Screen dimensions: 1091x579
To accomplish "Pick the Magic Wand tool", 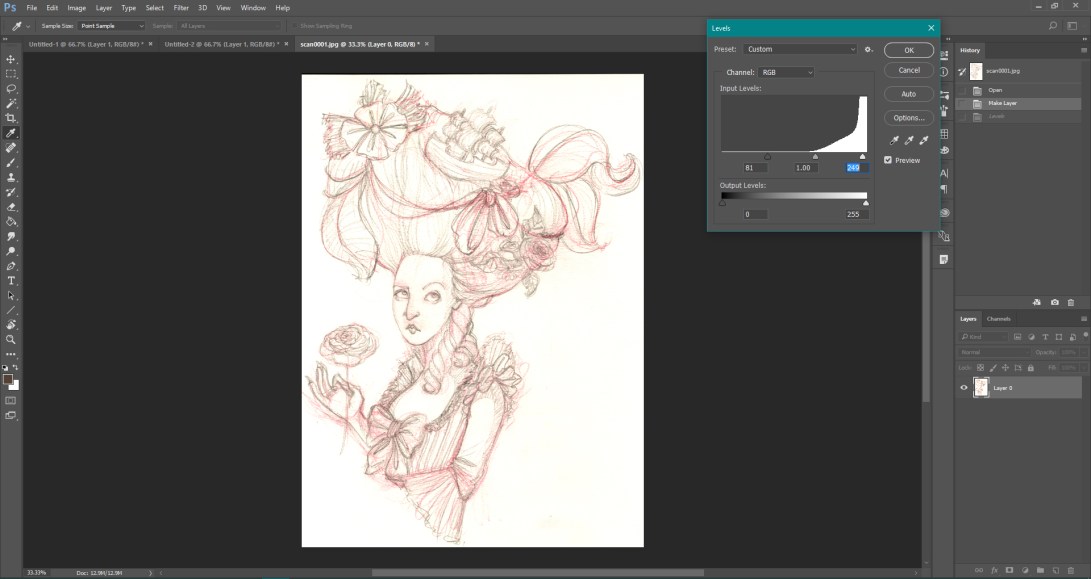I will click(11, 103).
